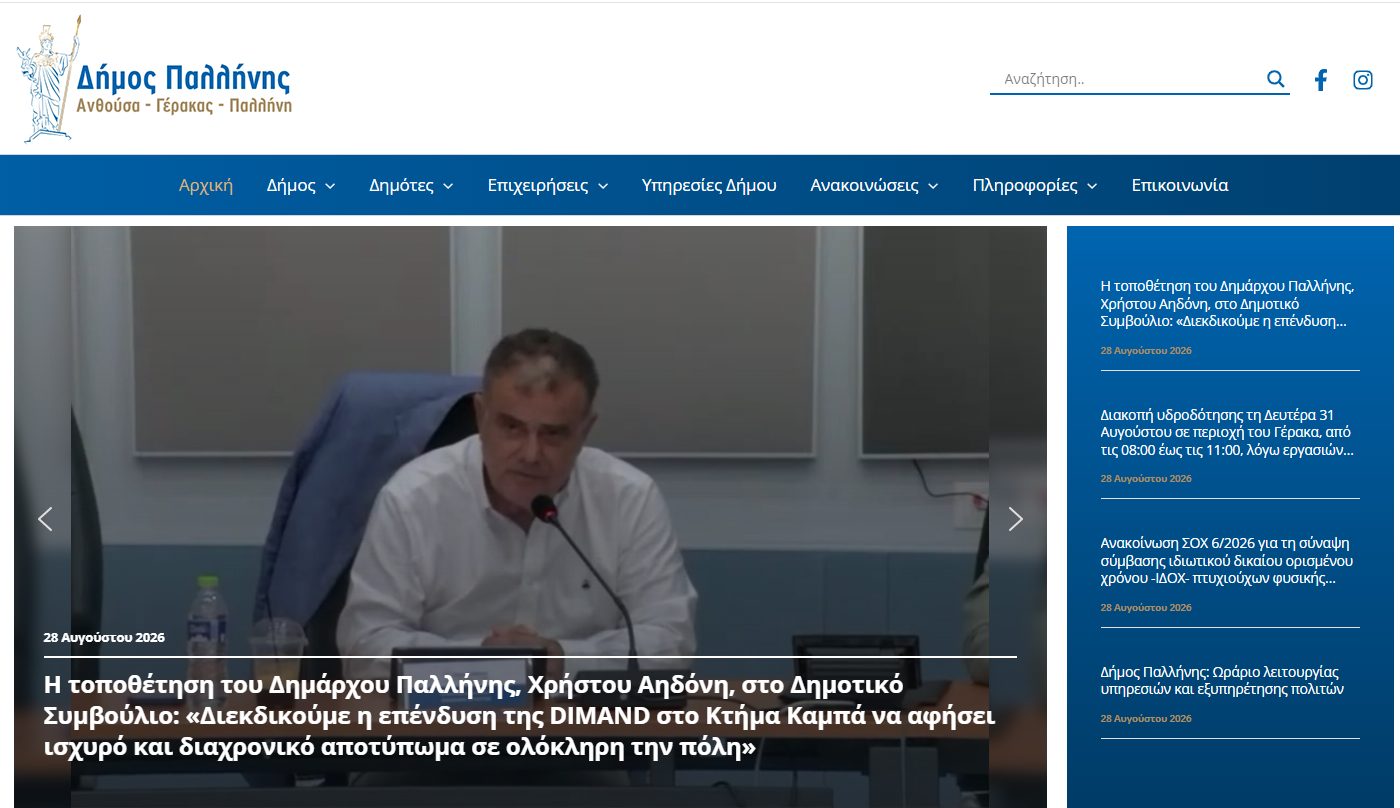
Task: Expand the chevron next to Ανακοινώσεις
Action: [x=933, y=186]
